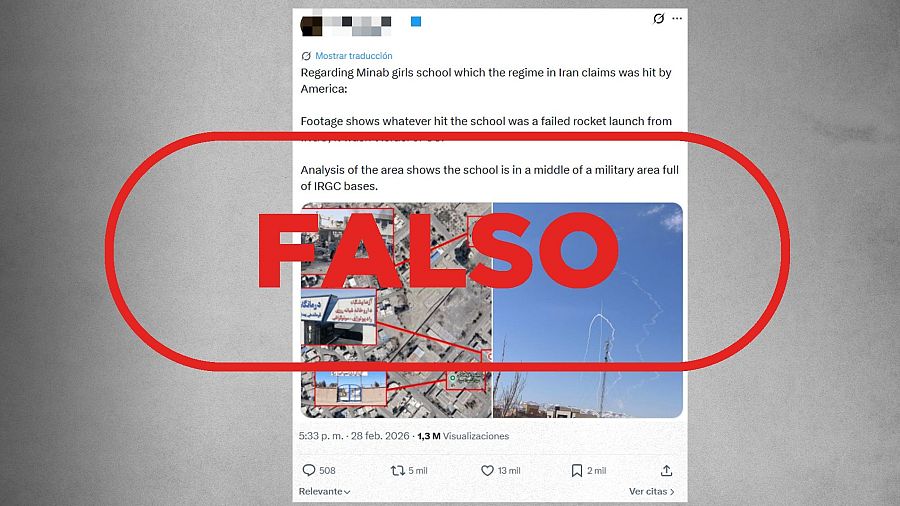Click Mostrar traducción link

[354, 56]
